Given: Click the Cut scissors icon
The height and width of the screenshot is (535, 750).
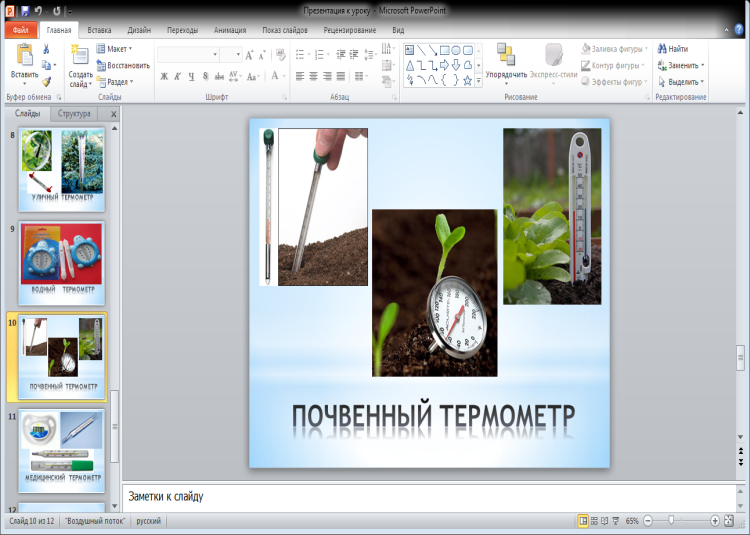Looking at the screenshot, I should [47, 49].
